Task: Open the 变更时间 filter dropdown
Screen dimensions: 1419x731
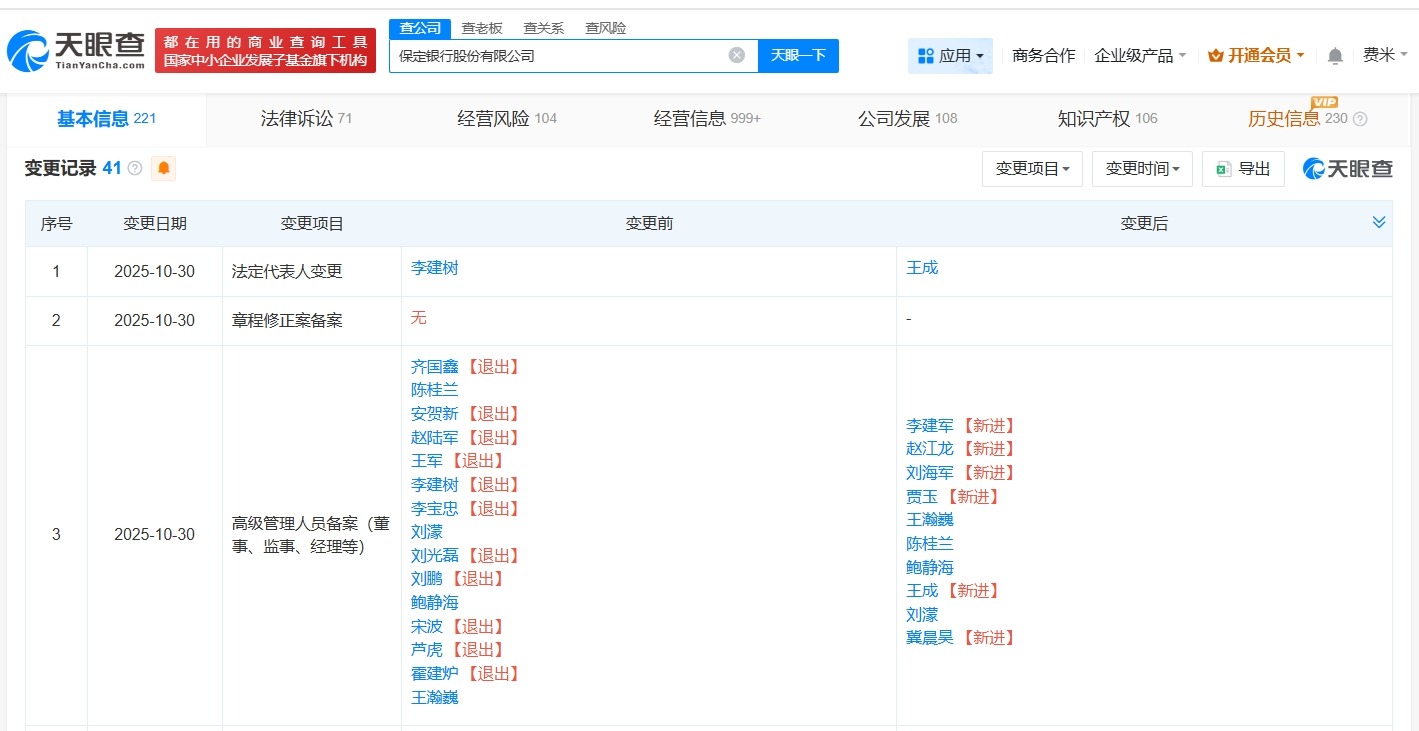Action: [x=1141, y=168]
